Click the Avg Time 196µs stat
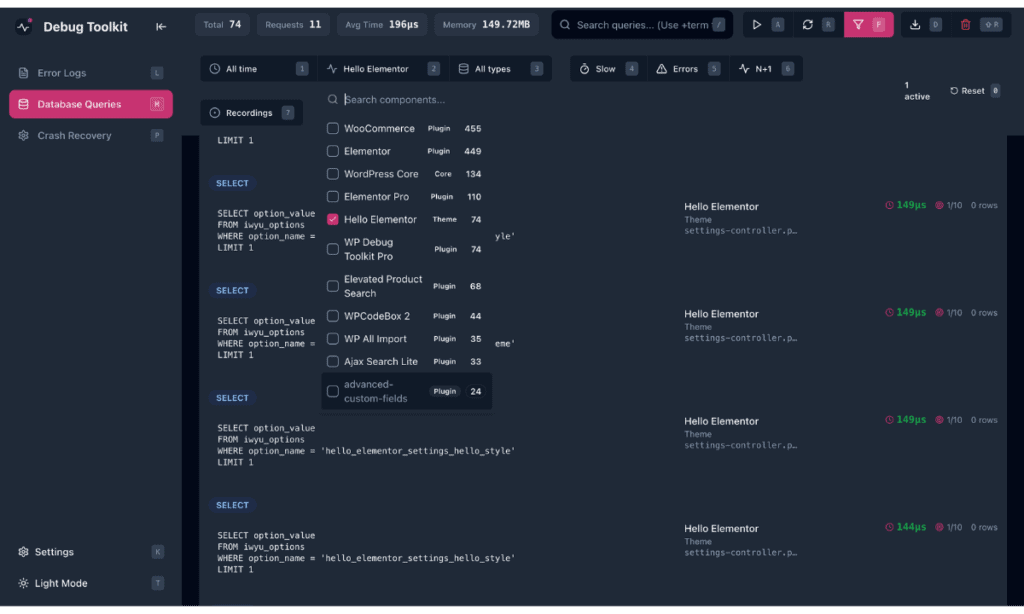 (x=381, y=25)
